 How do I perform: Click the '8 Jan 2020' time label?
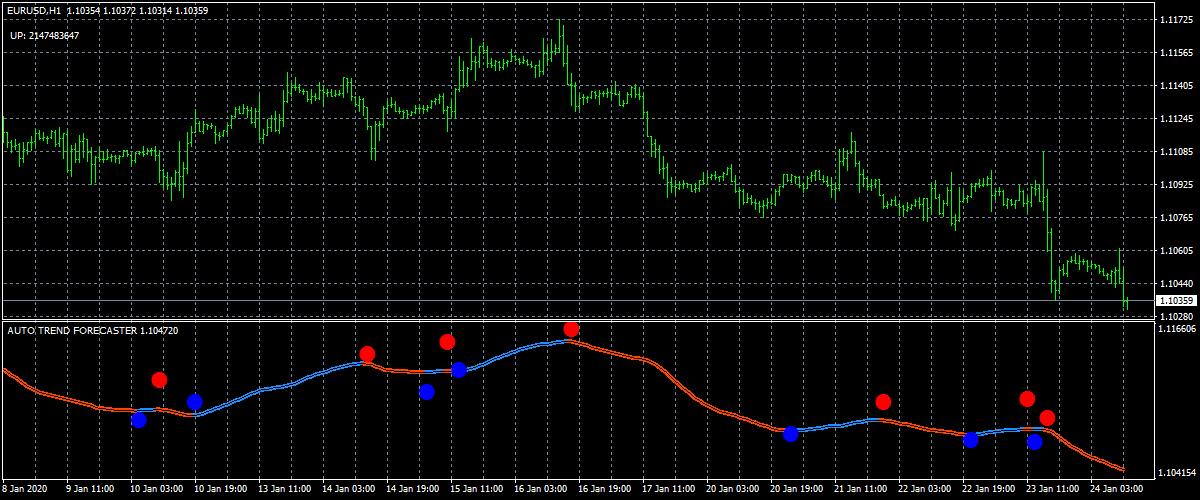click(x=25, y=490)
